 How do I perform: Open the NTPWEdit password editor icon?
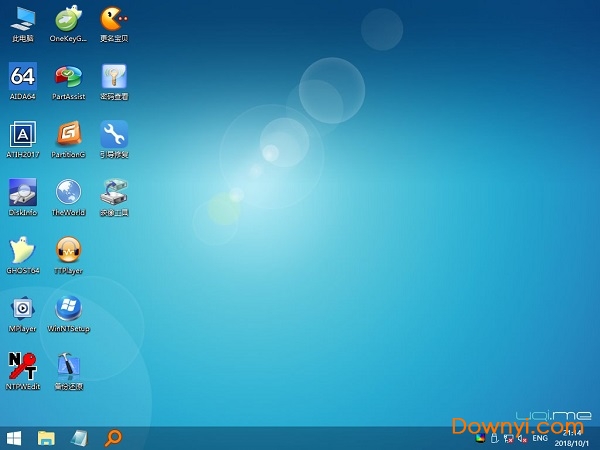pyautogui.click(x=22, y=367)
